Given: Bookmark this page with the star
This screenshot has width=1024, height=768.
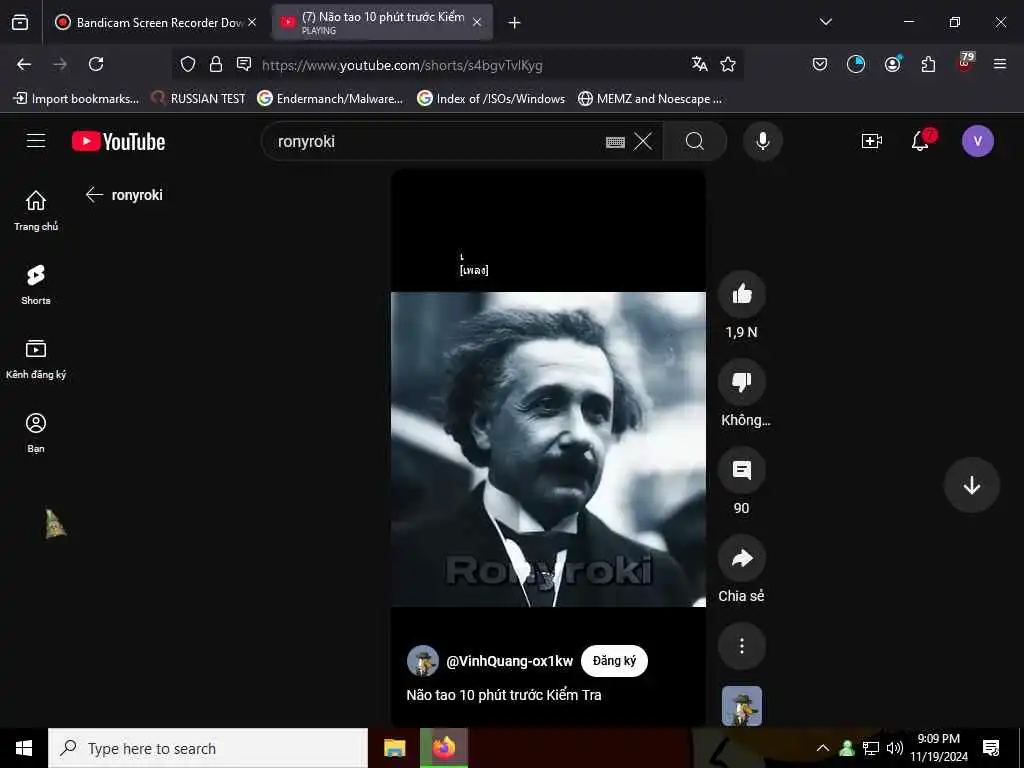Looking at the screenshot, I should (x=728, y=64).
